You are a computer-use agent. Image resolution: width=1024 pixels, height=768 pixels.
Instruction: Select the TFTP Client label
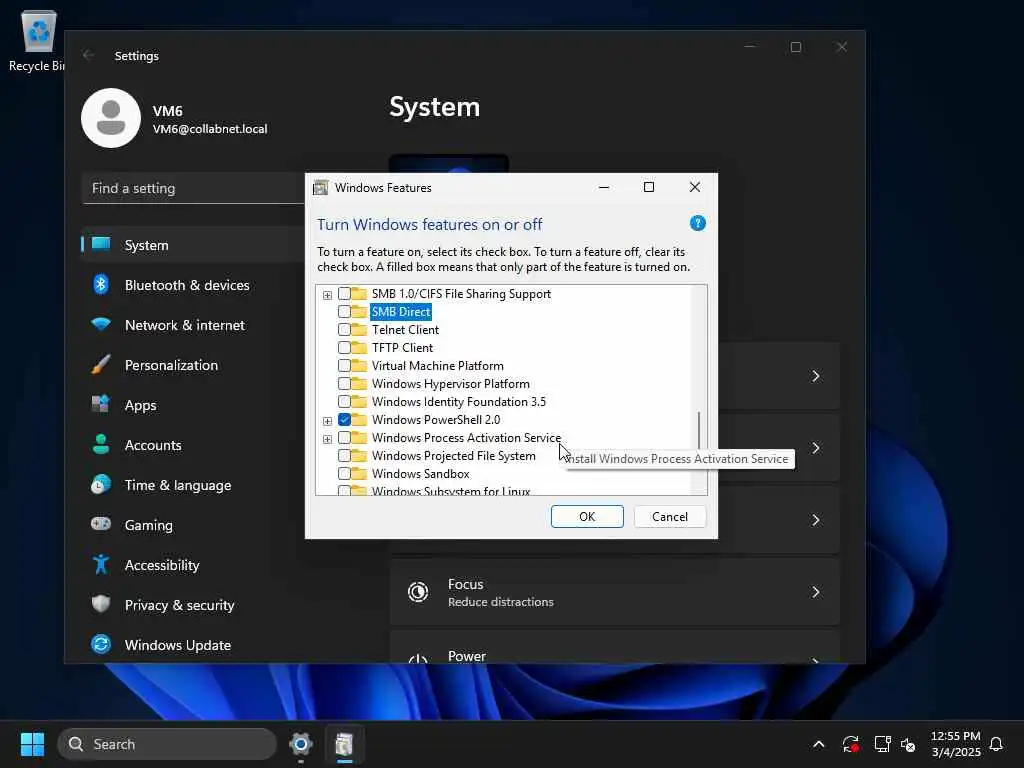click(402, 347)
